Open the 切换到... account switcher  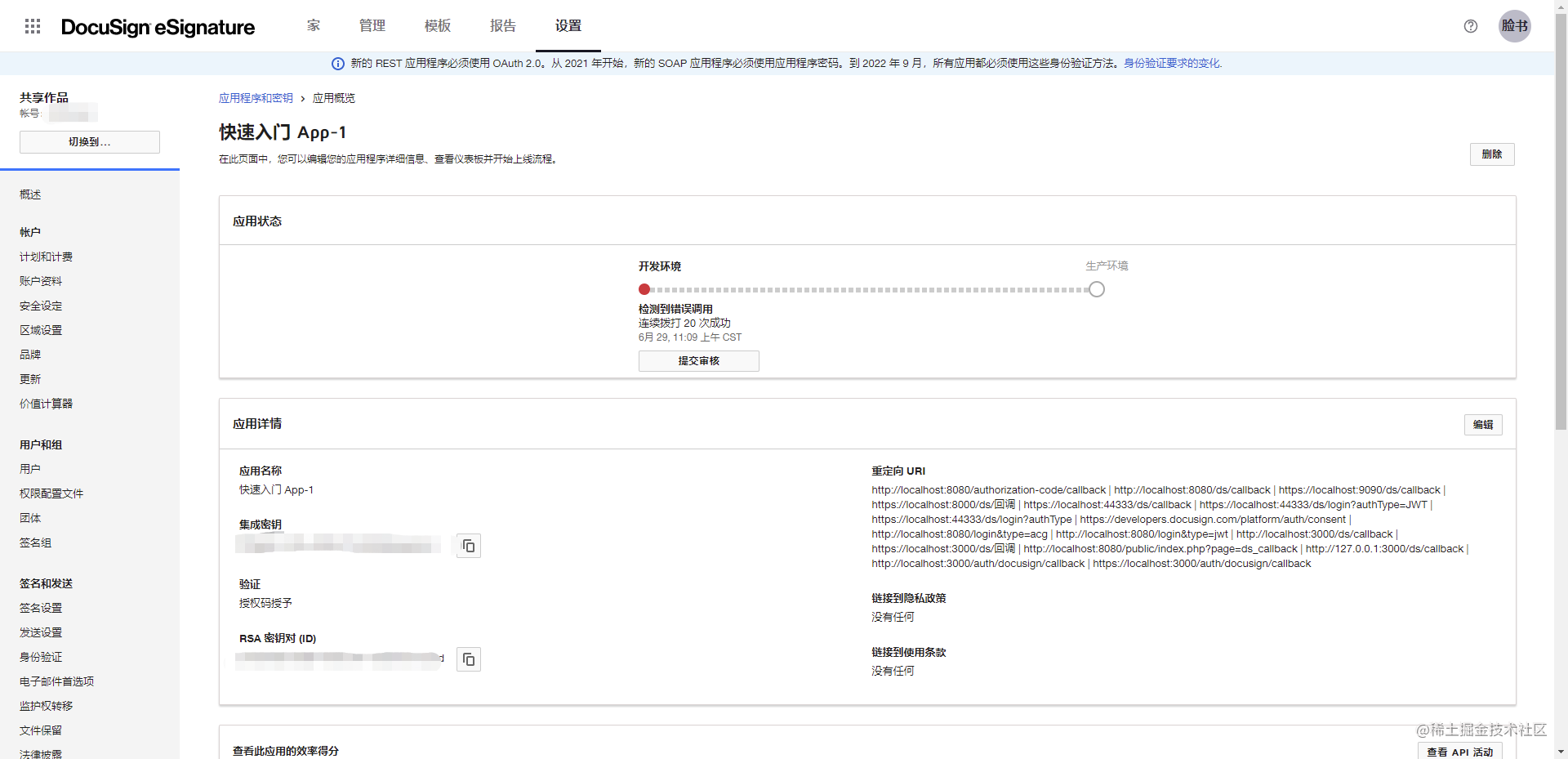click(90, 141)
